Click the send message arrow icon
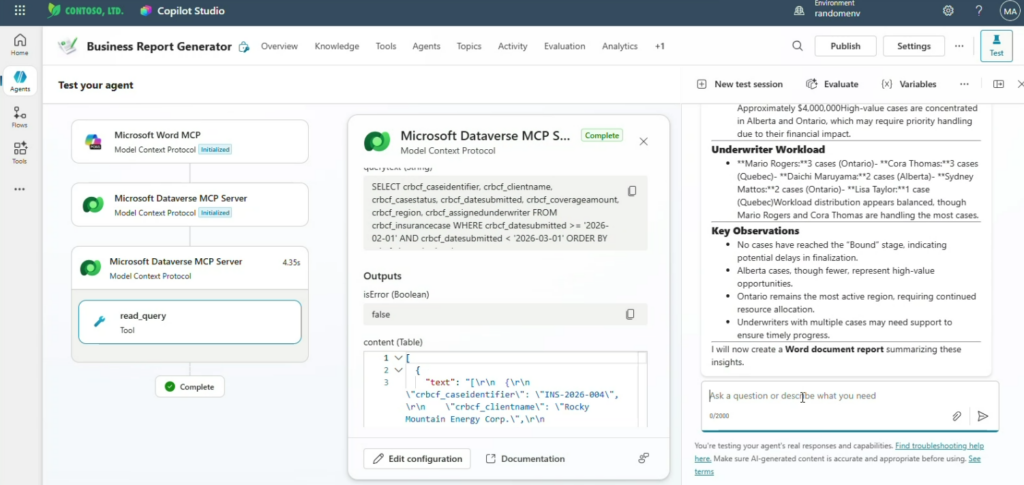Screen dimensions: 1024x485 click(x=982, y=416)
